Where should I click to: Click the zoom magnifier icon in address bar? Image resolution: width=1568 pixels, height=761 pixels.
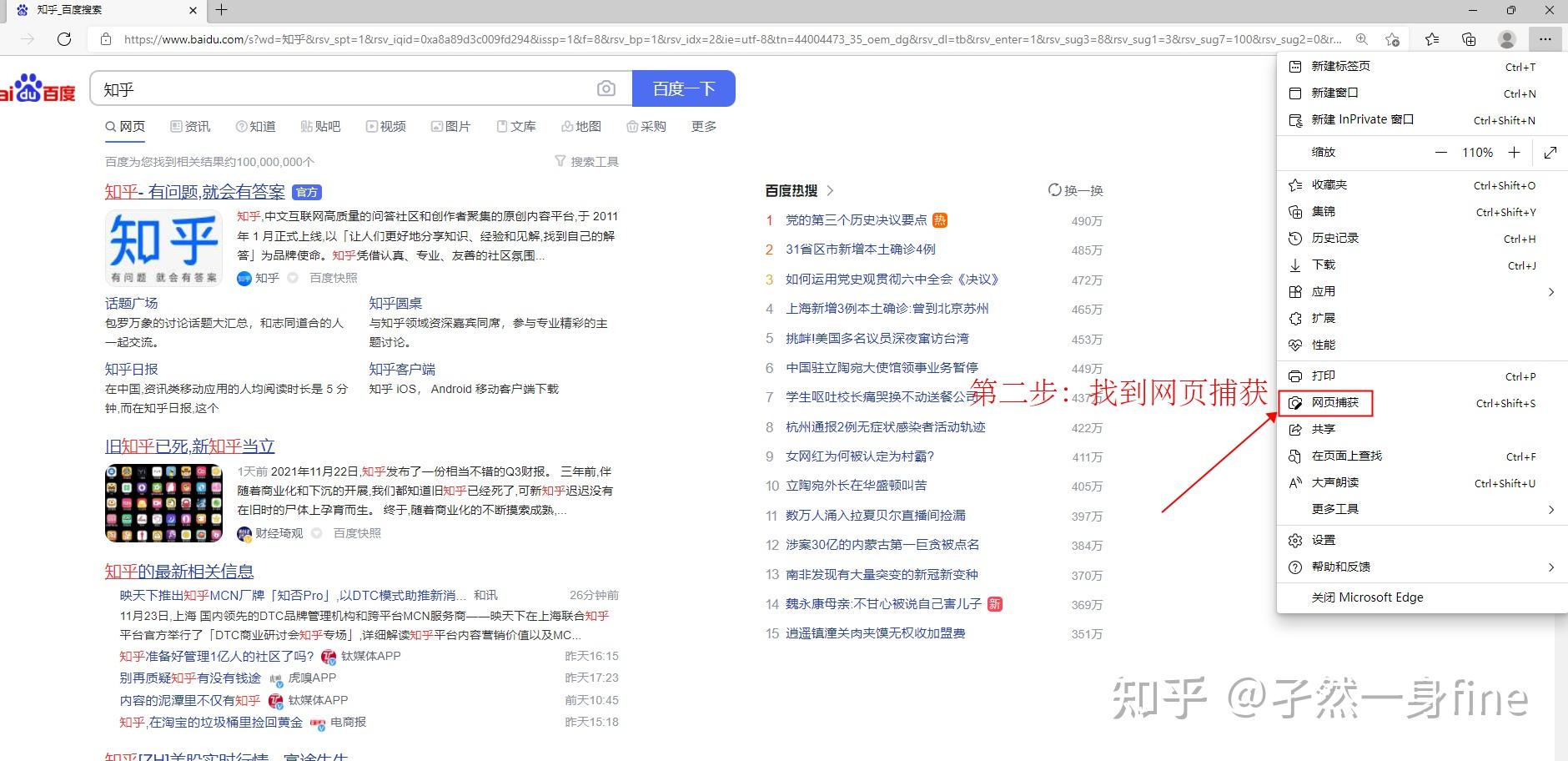[1361, 39]
